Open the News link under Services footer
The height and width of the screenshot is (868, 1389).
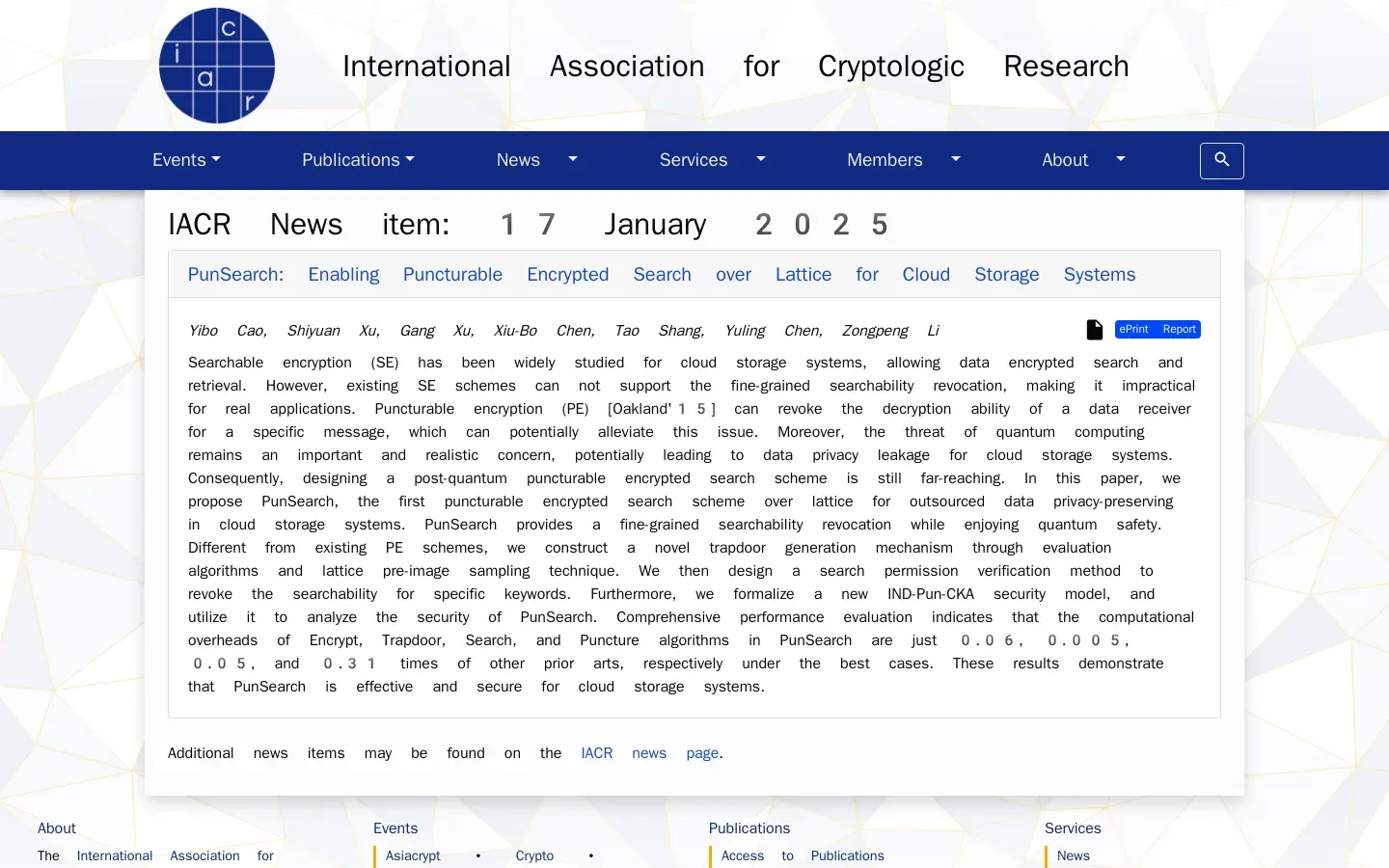[1074, 855]
